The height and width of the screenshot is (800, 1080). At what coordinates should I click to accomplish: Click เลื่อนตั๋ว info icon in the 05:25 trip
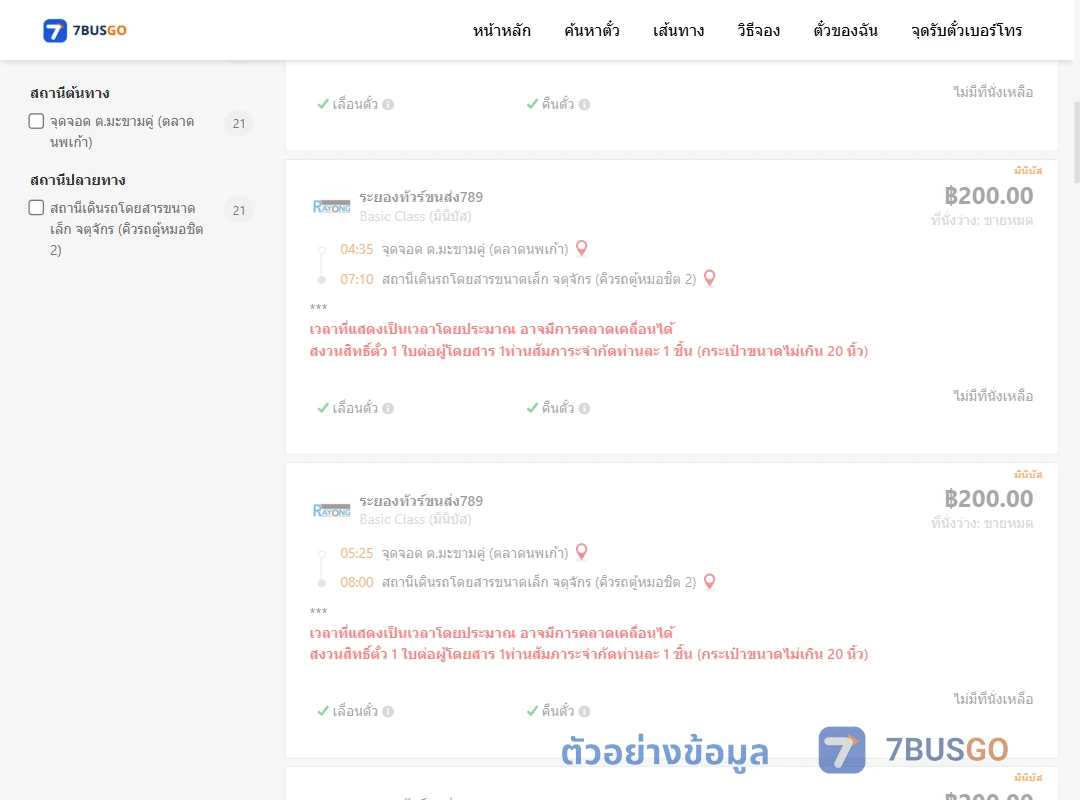click(x=388, y=712)
